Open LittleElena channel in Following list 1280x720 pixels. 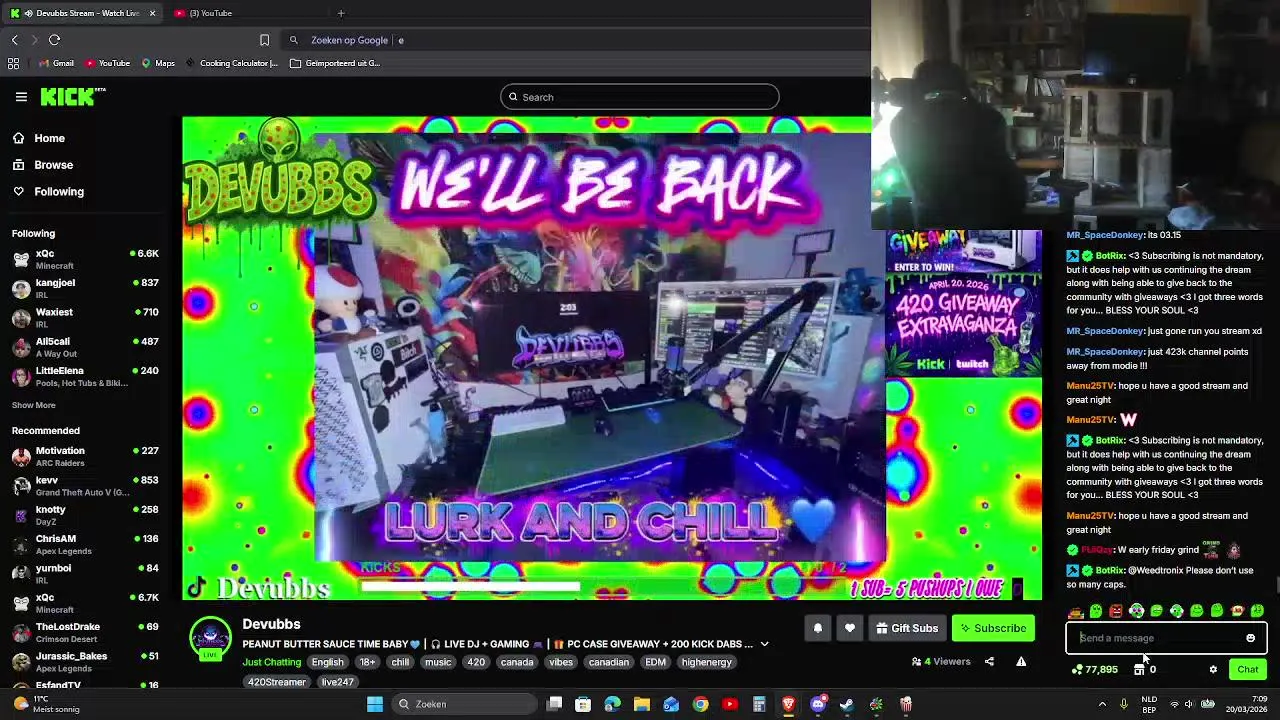coord(85,377)
